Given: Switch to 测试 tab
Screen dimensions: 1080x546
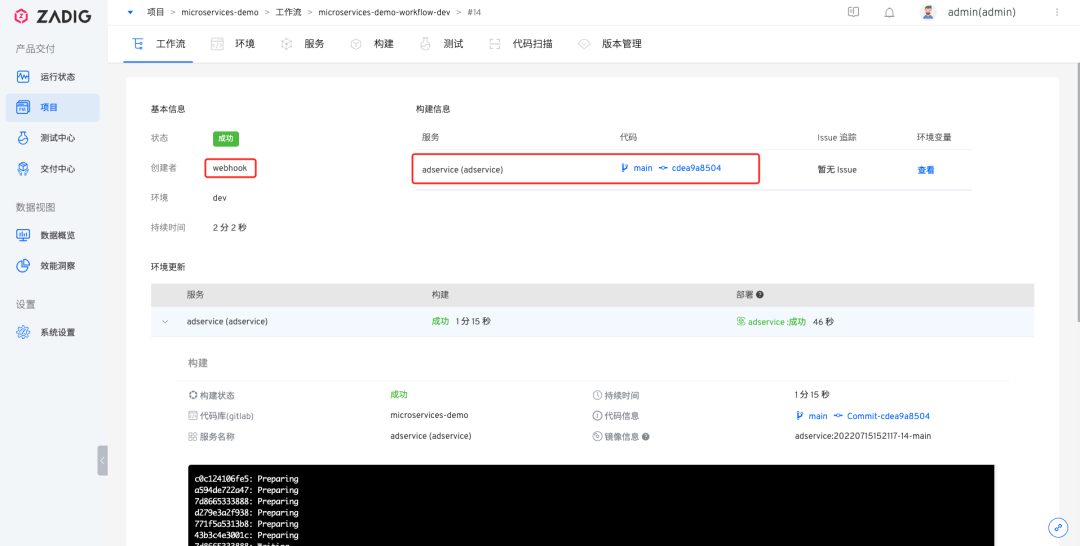Looking at the screenshot, I should (442, 44).
